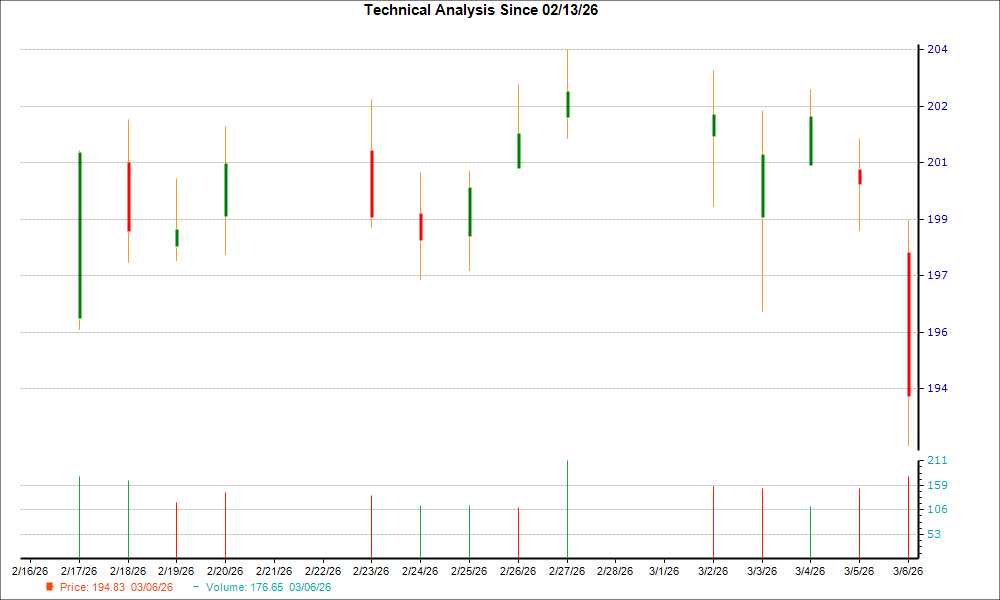Select the 2/17/26 green candlestick
The height and width of the screenshot is (600, 1000).
pos(80,235)
